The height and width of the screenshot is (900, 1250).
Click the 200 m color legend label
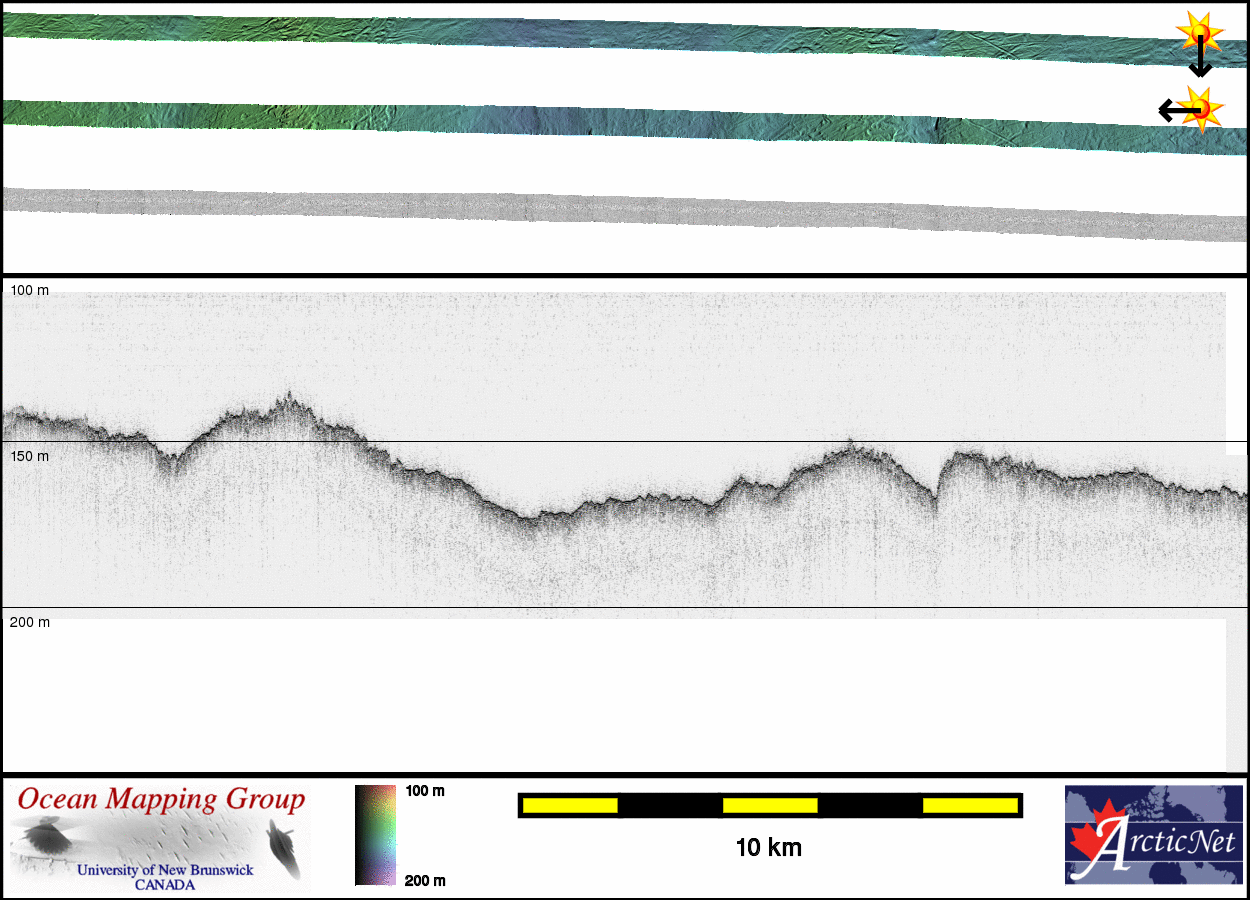pyautogui.click(x=425, y=880)
